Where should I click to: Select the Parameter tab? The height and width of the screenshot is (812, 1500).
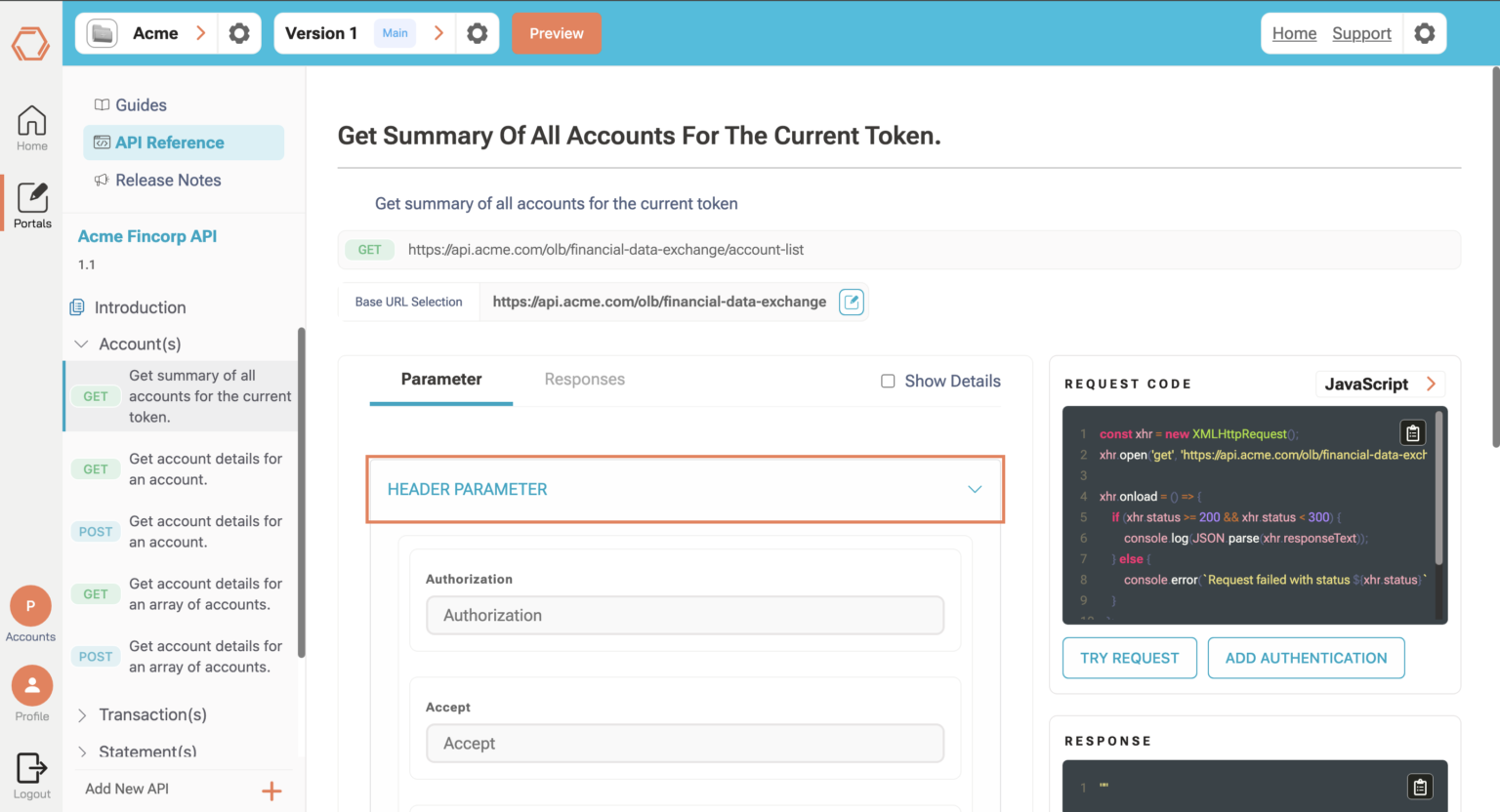[440, 380]
